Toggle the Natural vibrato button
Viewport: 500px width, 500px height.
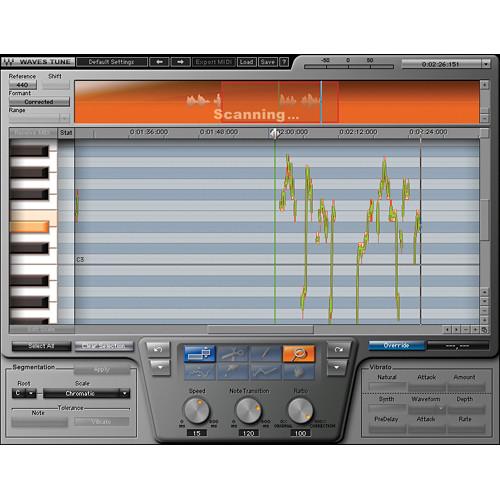point(387,387)
